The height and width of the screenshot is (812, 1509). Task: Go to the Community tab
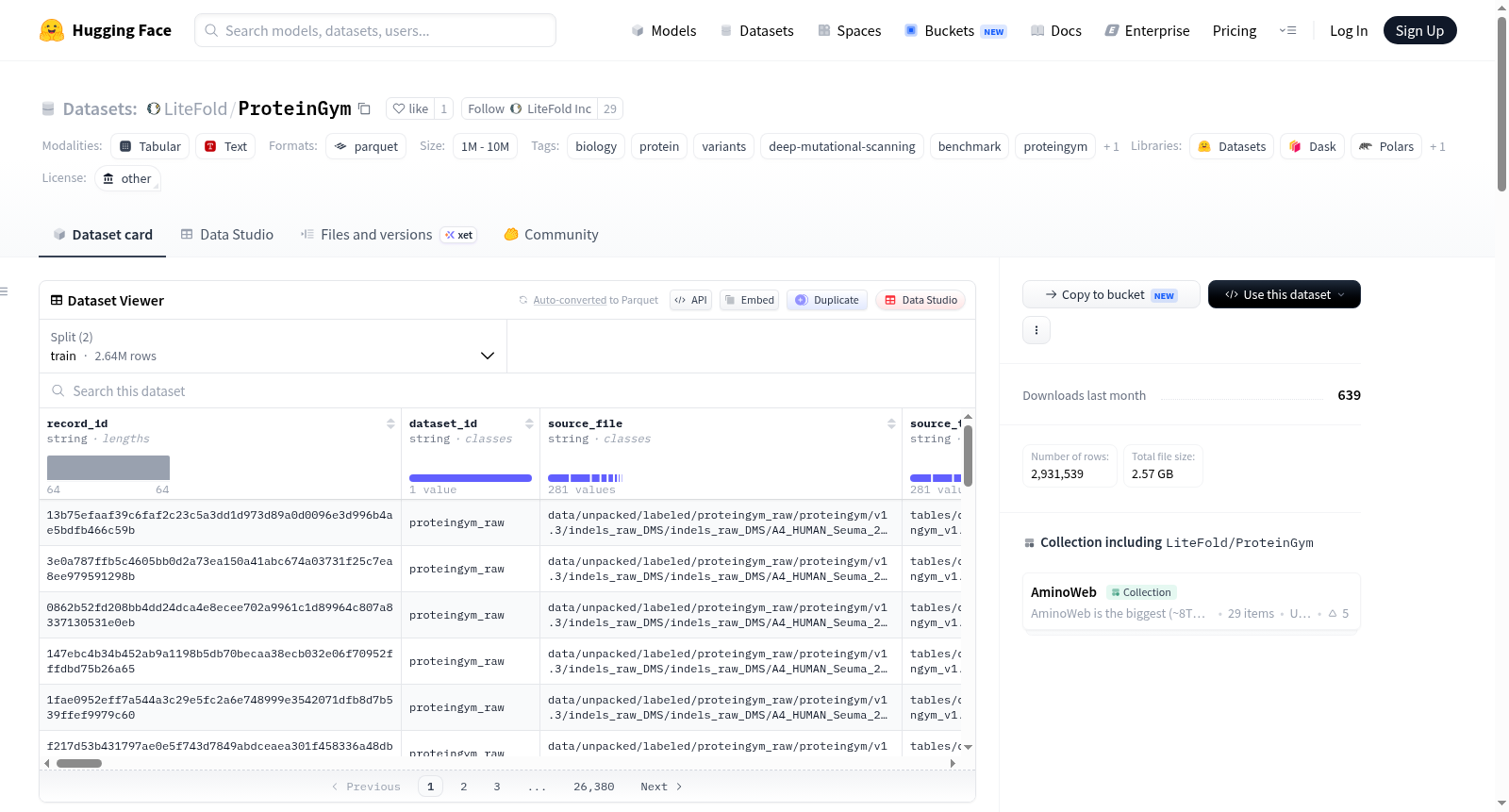552,234
